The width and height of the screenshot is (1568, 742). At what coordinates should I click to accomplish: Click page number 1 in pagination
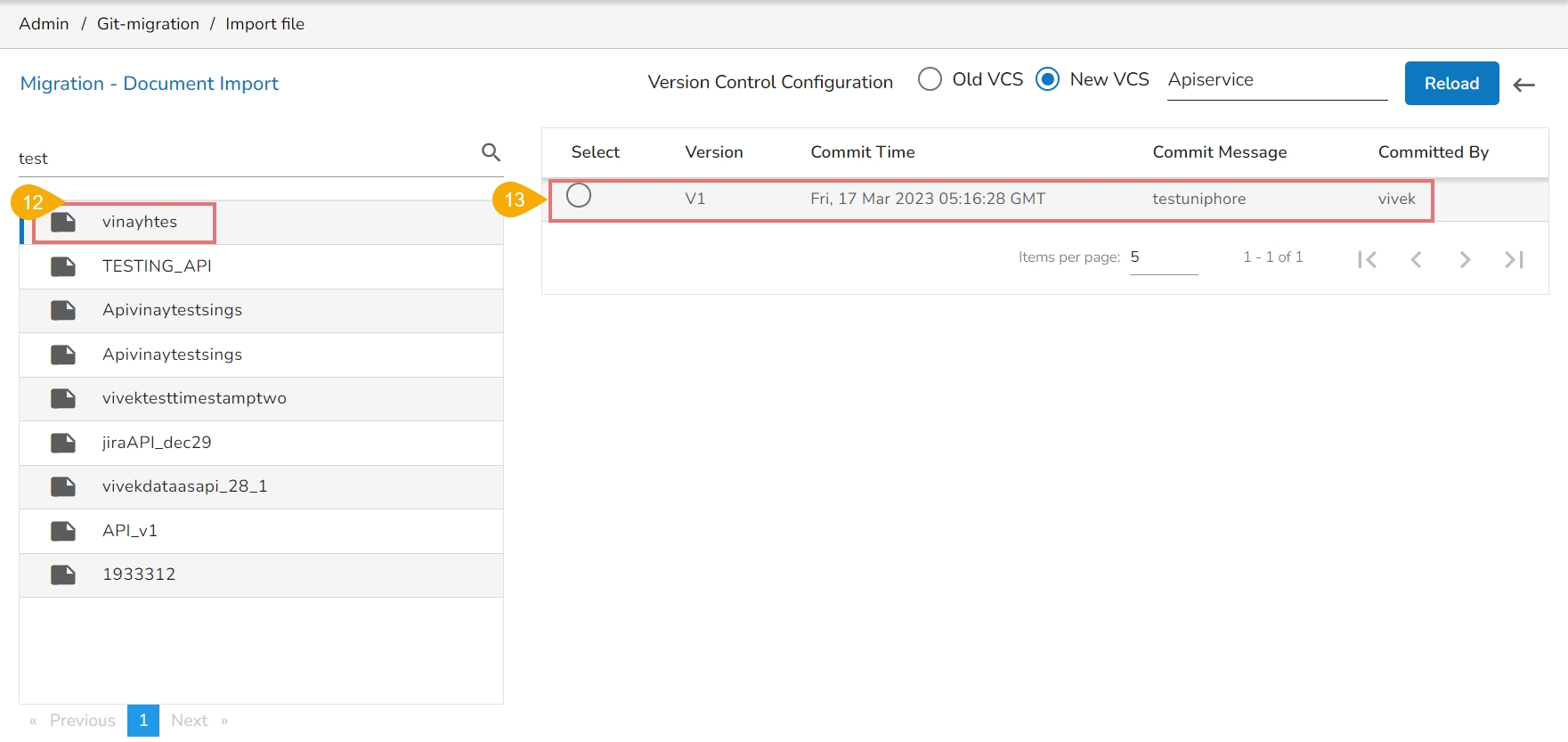click(x=143, y=721)
